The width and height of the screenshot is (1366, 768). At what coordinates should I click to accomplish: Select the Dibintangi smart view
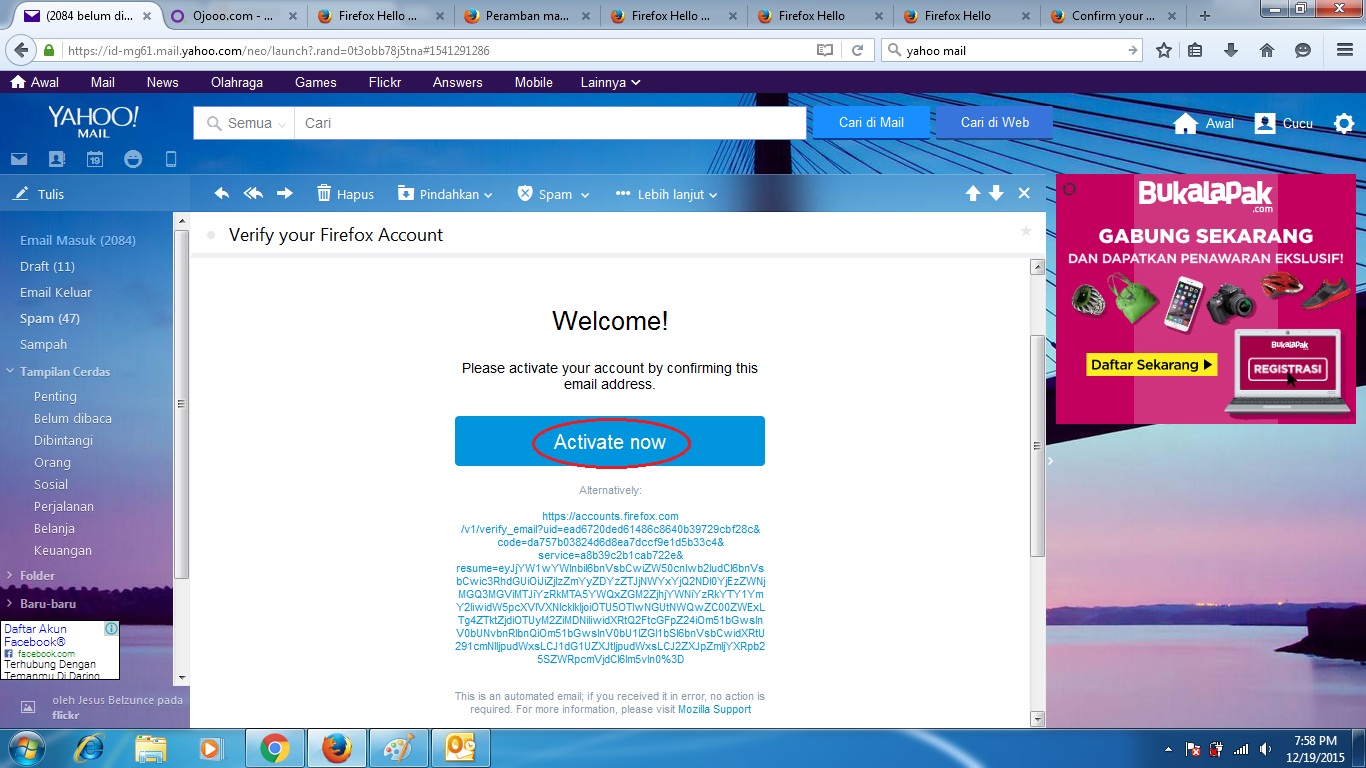63,440
